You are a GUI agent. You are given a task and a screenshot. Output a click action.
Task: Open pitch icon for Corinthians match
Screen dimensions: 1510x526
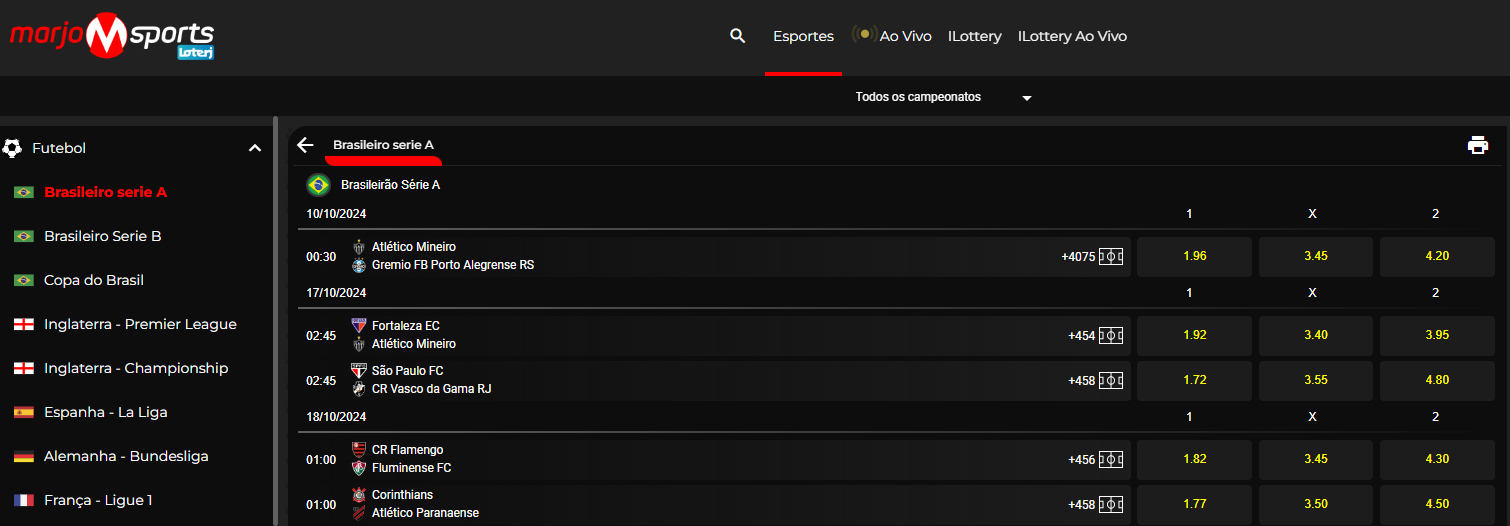pyautogui.click(x=1111, y=504)
